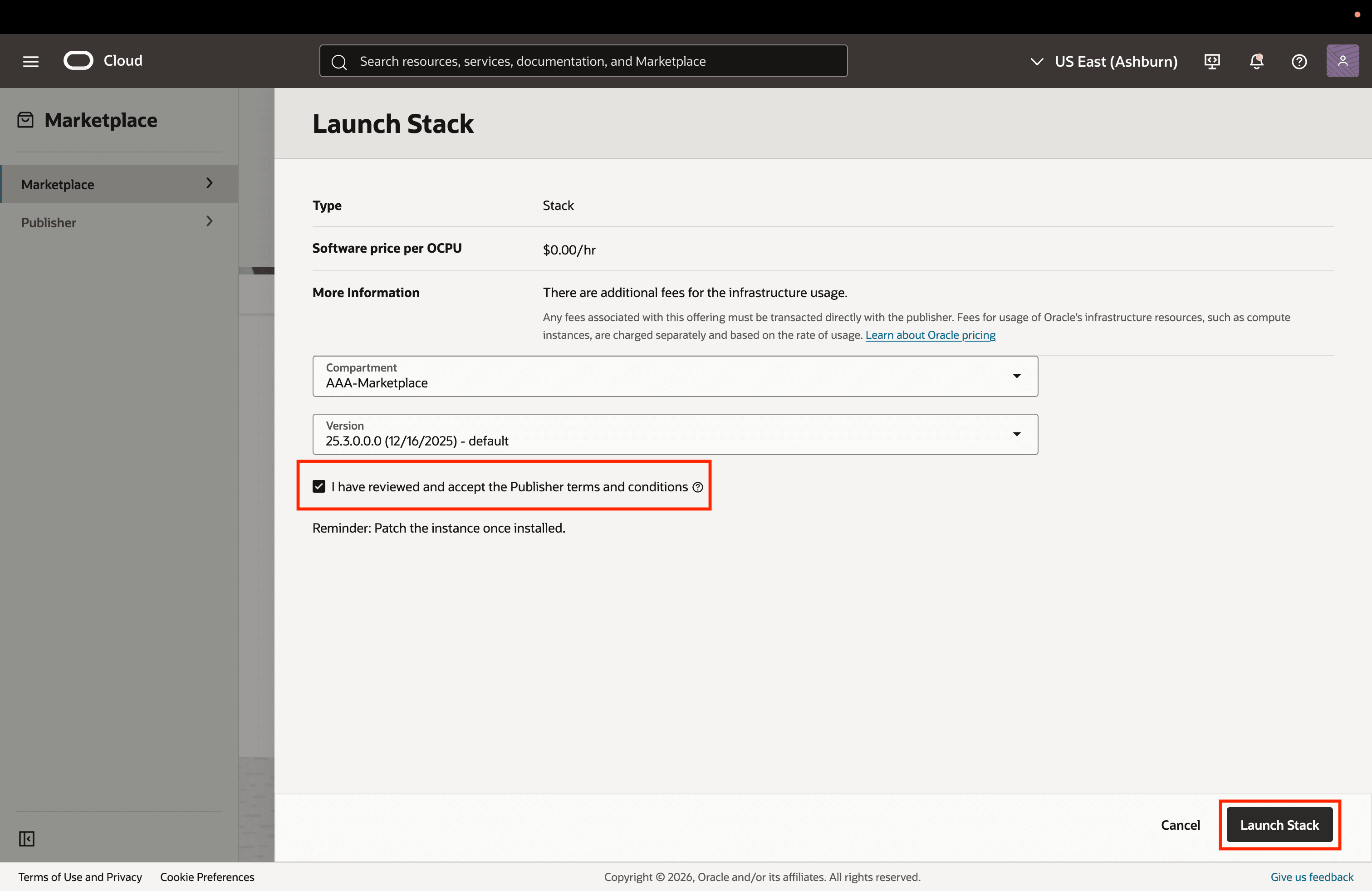
Task: Open the user profile avatar menu
Action: coord(1342,61)
